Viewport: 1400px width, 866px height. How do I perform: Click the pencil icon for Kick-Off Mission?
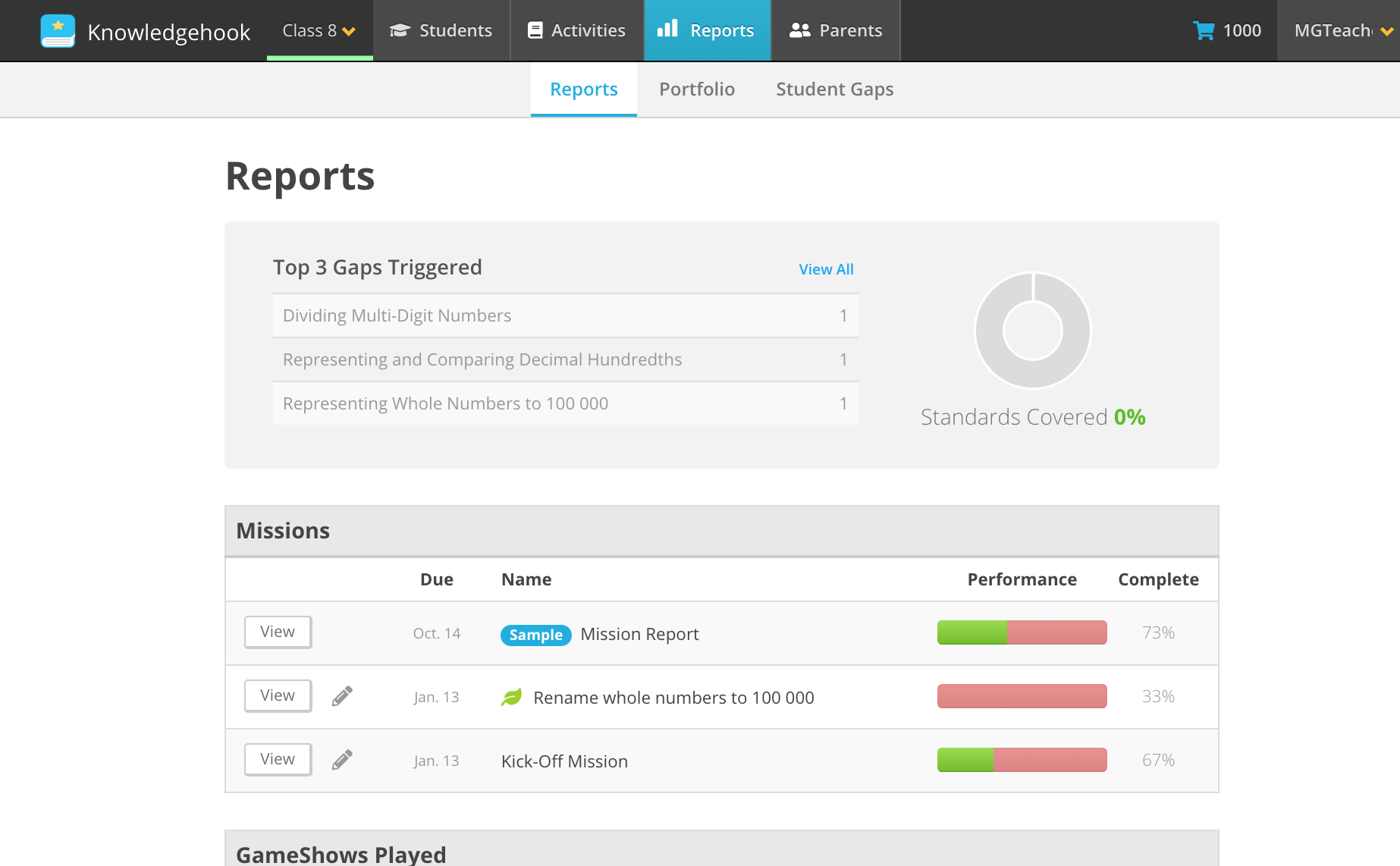(x=342, y=760)
